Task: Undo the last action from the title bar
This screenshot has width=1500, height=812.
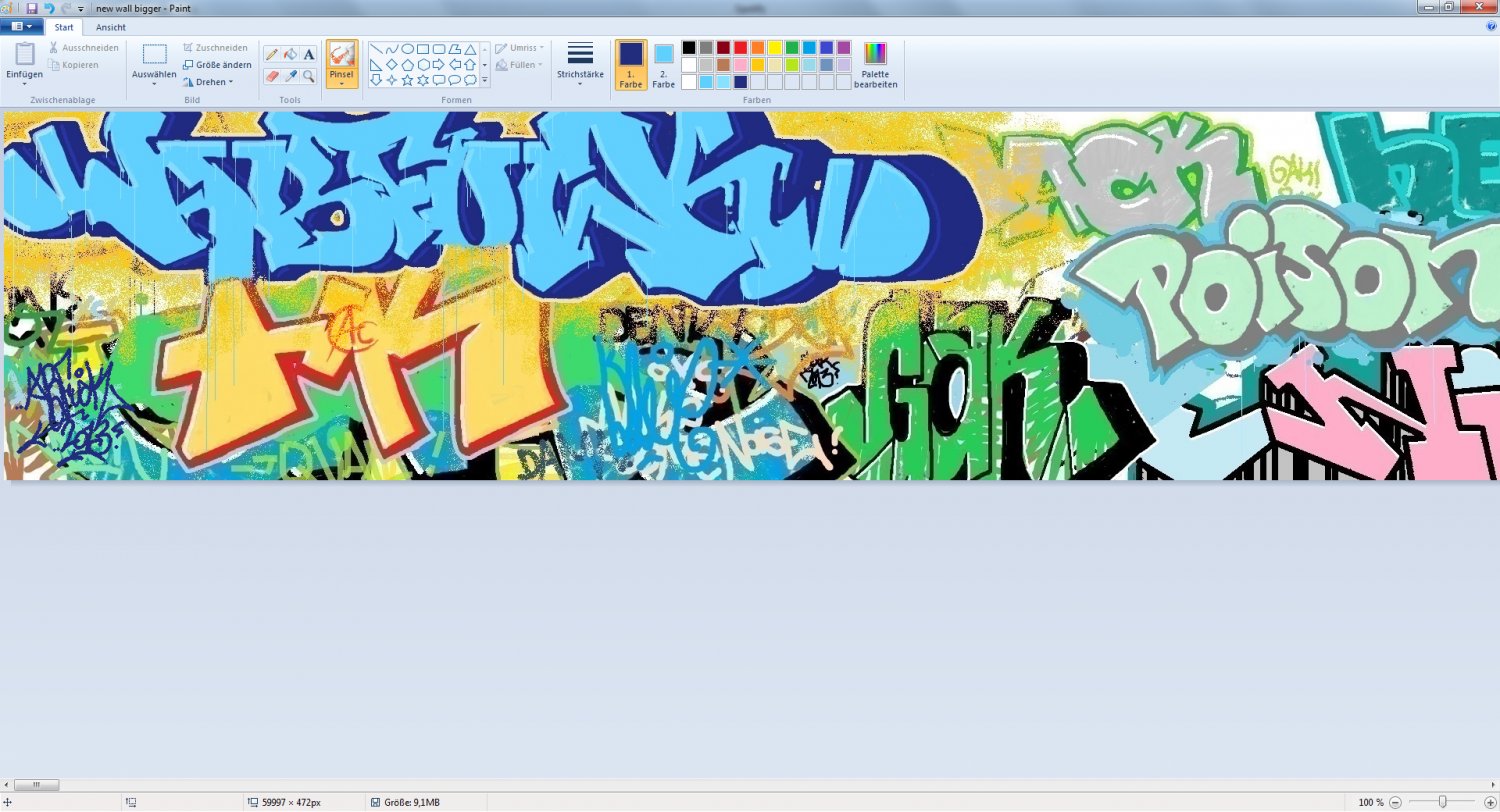Action: pos(49,8)
